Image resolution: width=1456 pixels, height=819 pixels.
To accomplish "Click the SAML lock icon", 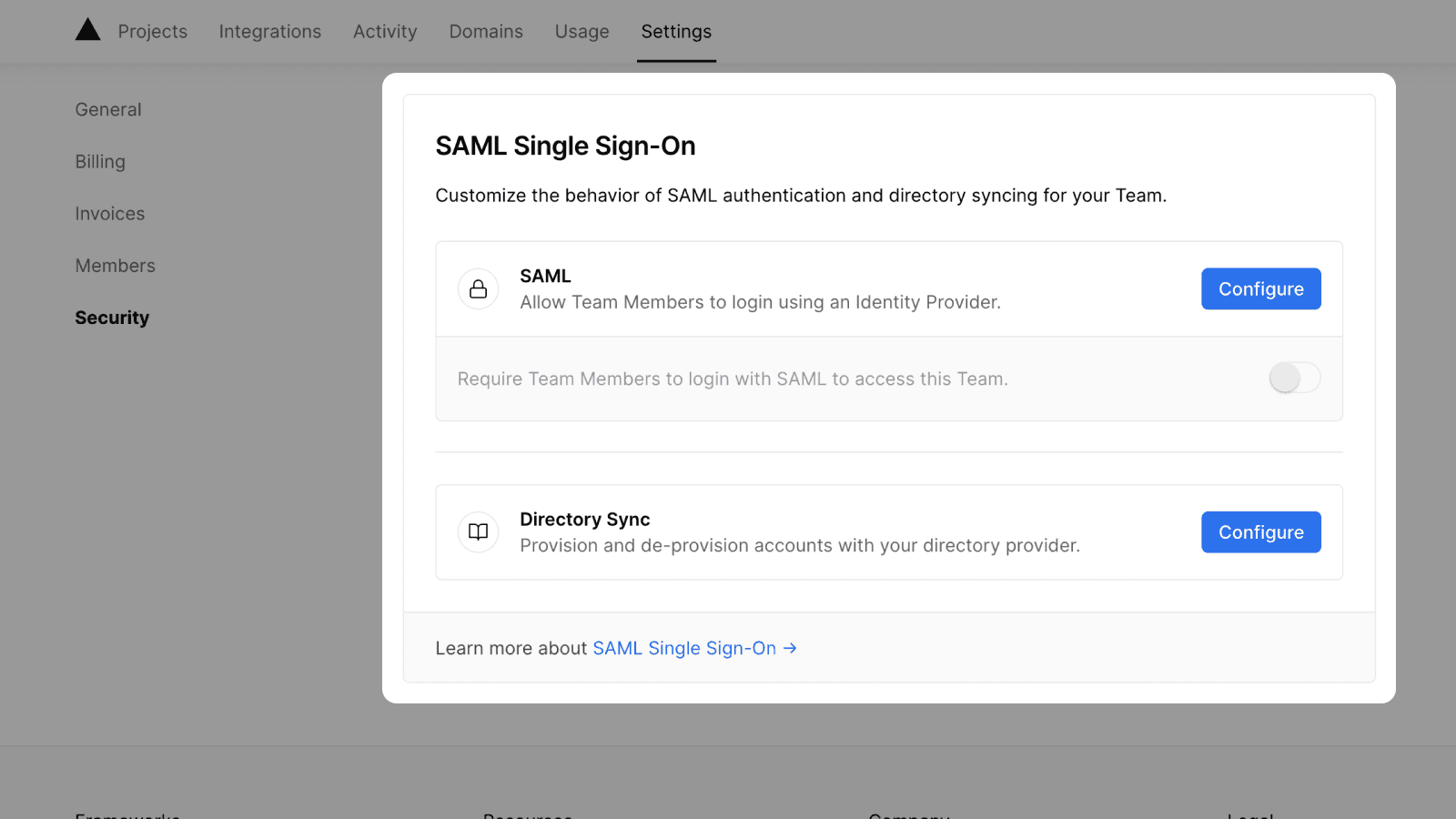I will [x=478, y=289].
